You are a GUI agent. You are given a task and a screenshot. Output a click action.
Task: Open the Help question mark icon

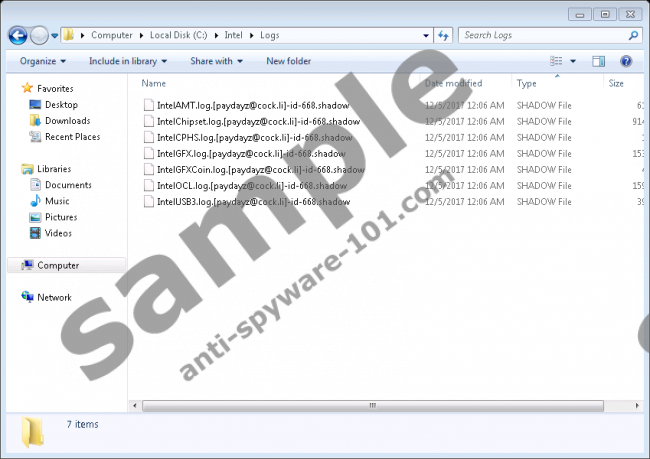click(626, 61)
